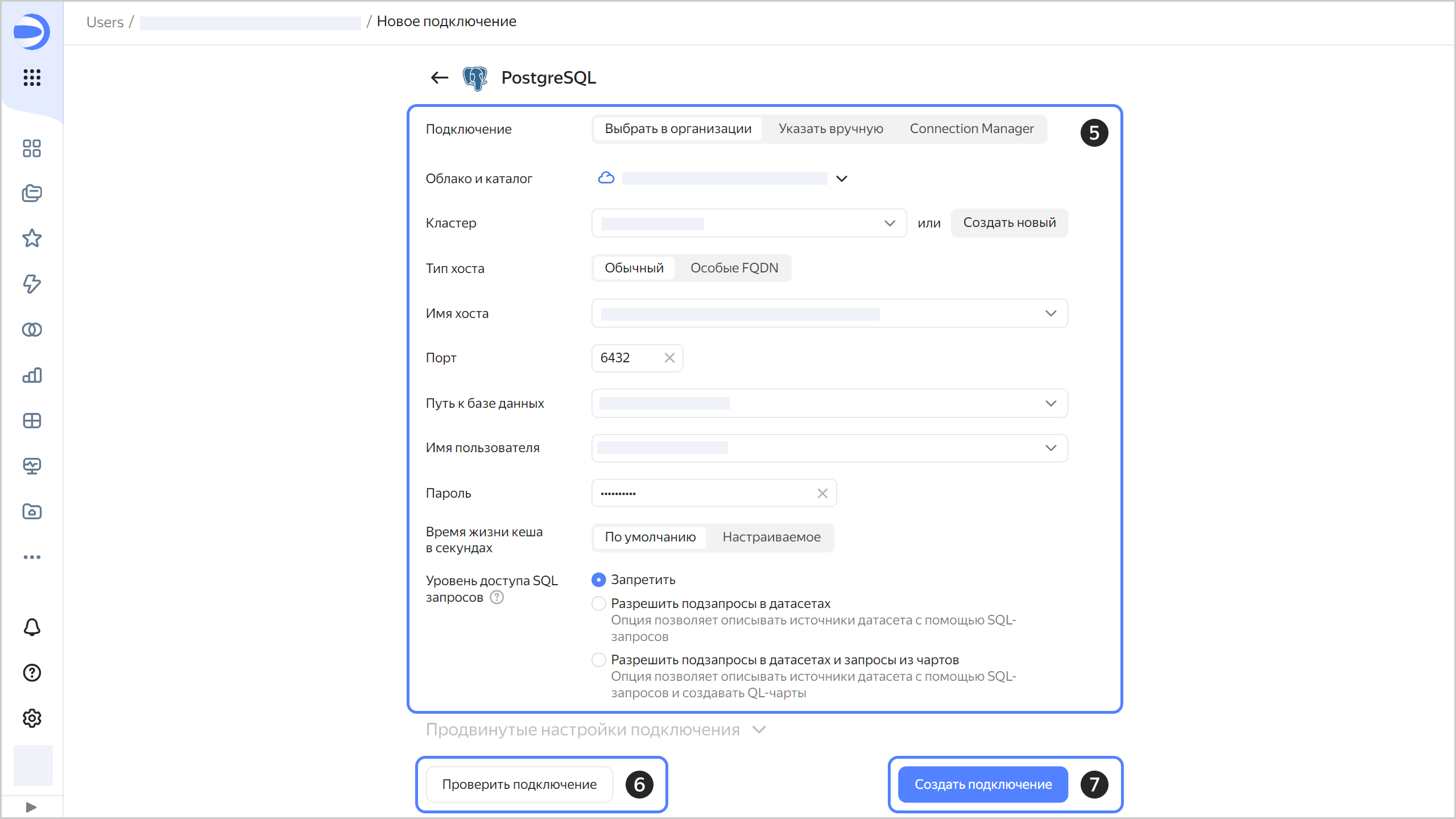The image size is (1456, 819).
Task: Choose подзапросы в датасетах и запросы из чартов
Action: pos(598,660)
